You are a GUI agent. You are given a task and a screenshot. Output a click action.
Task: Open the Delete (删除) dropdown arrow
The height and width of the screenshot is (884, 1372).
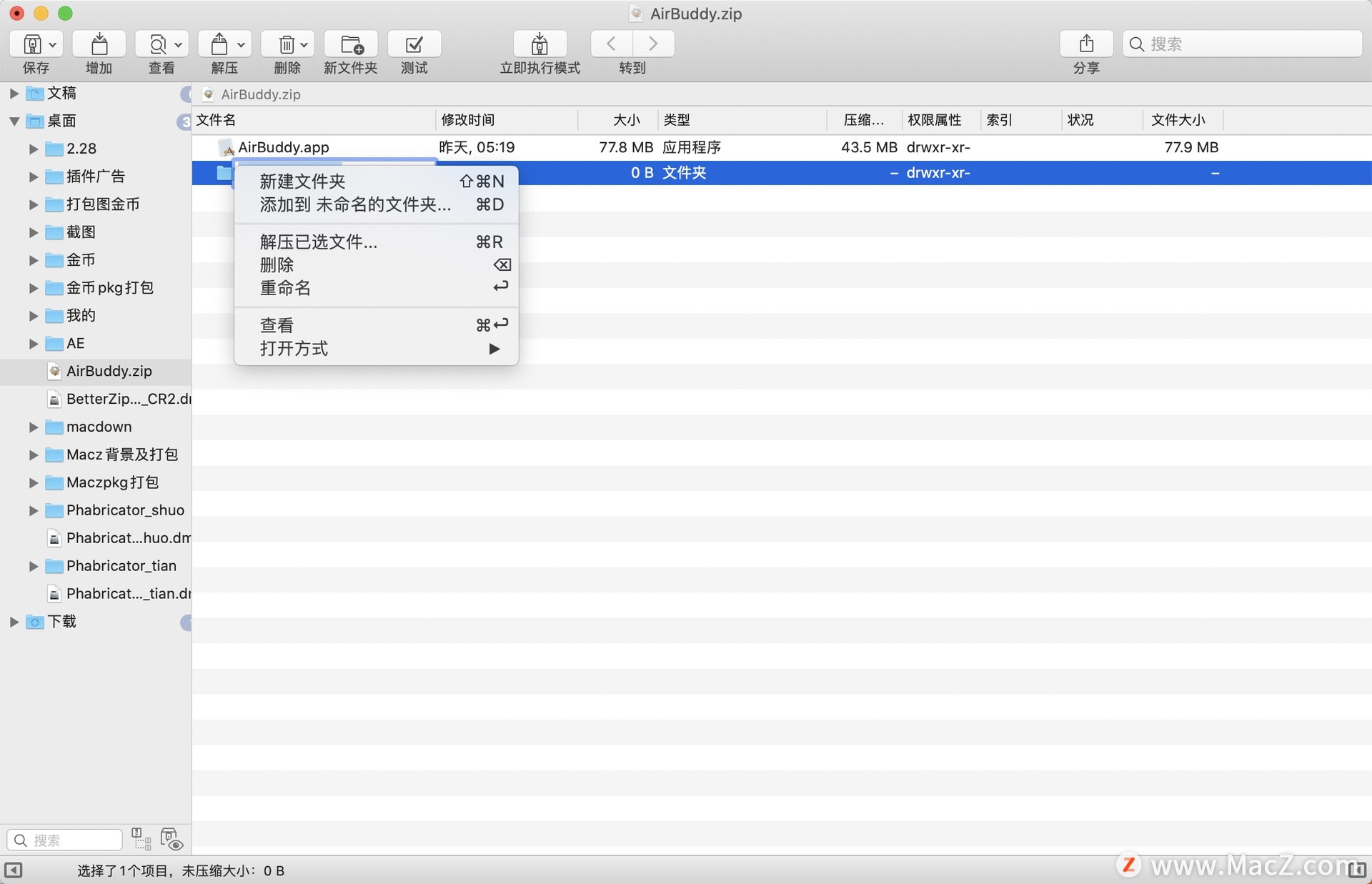tap(304, 44)
